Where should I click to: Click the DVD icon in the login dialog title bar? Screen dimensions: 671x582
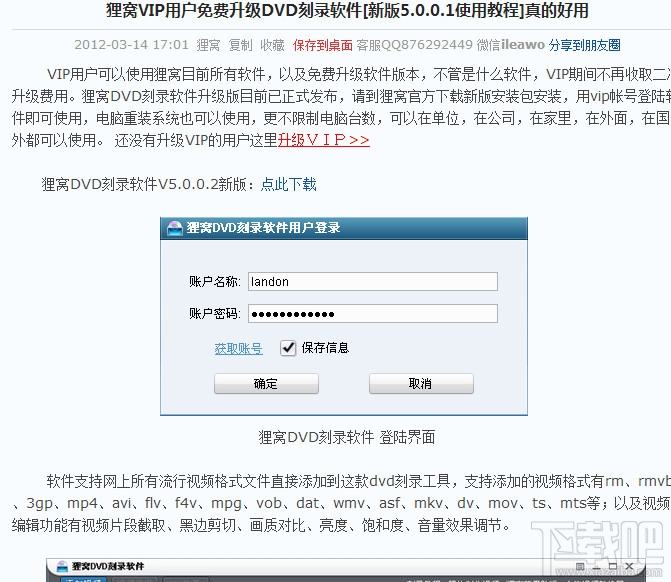click(175, 228)
